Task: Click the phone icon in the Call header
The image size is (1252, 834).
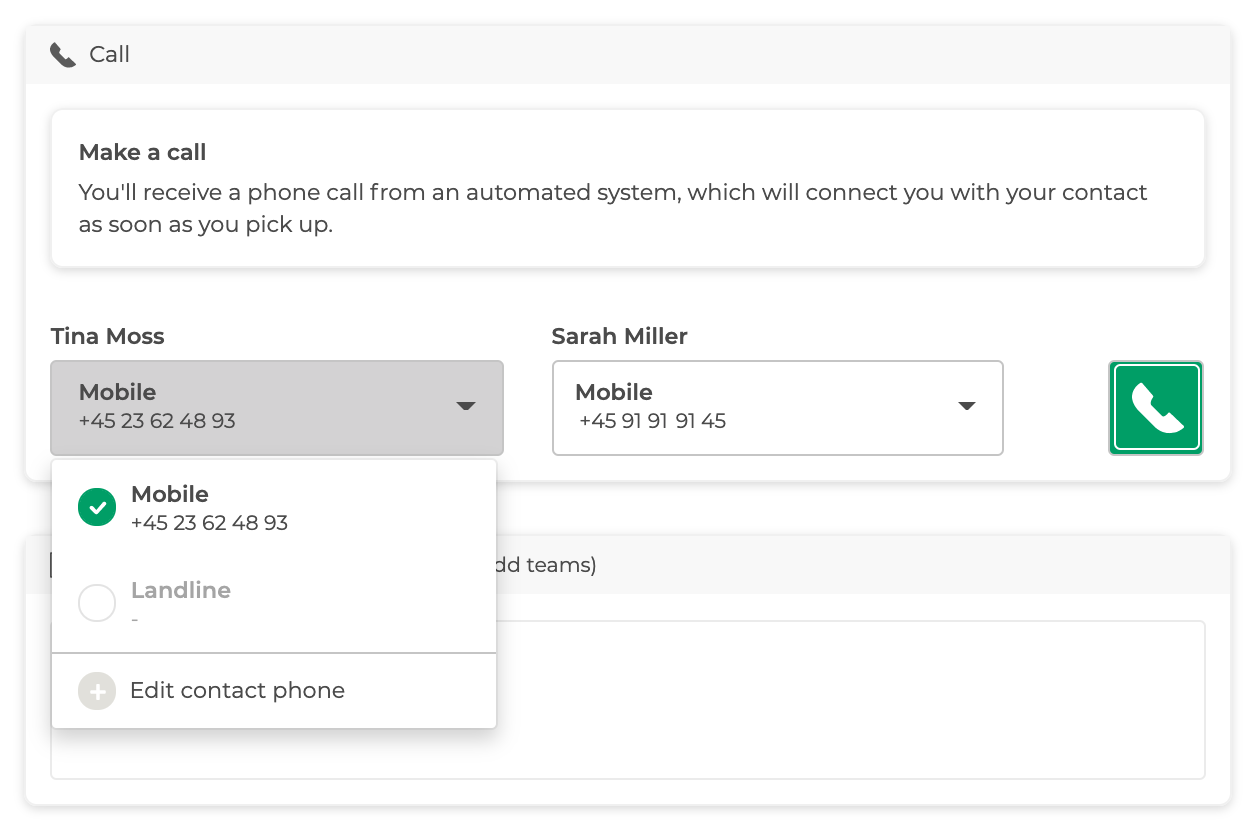Action: coord(63,55)
